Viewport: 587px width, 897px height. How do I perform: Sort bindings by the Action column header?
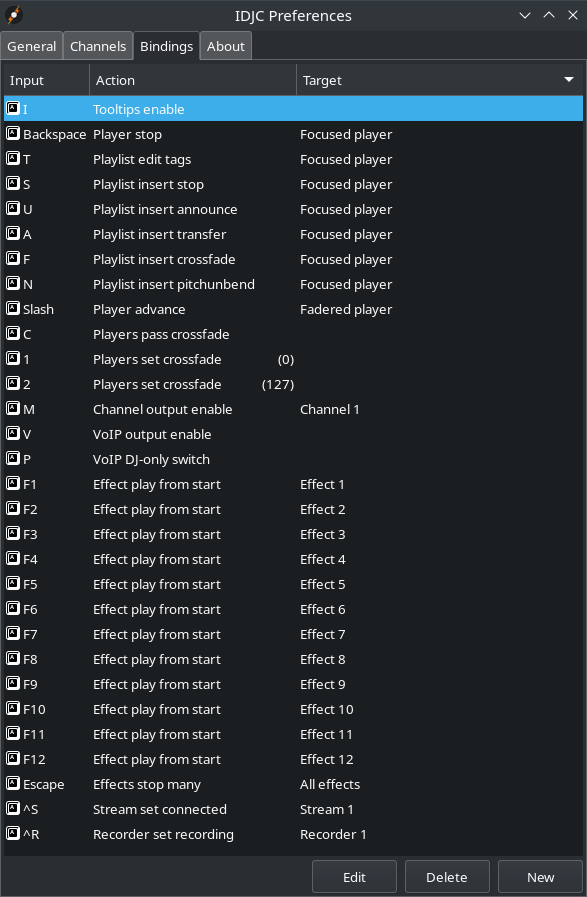click(193, 80)
